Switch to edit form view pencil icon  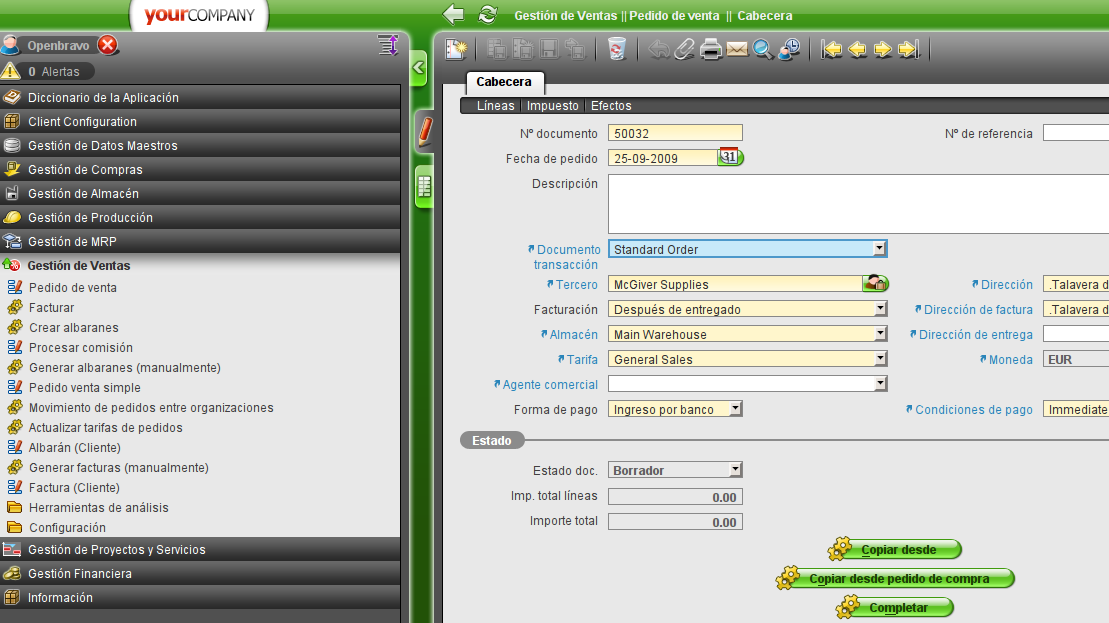424,132
